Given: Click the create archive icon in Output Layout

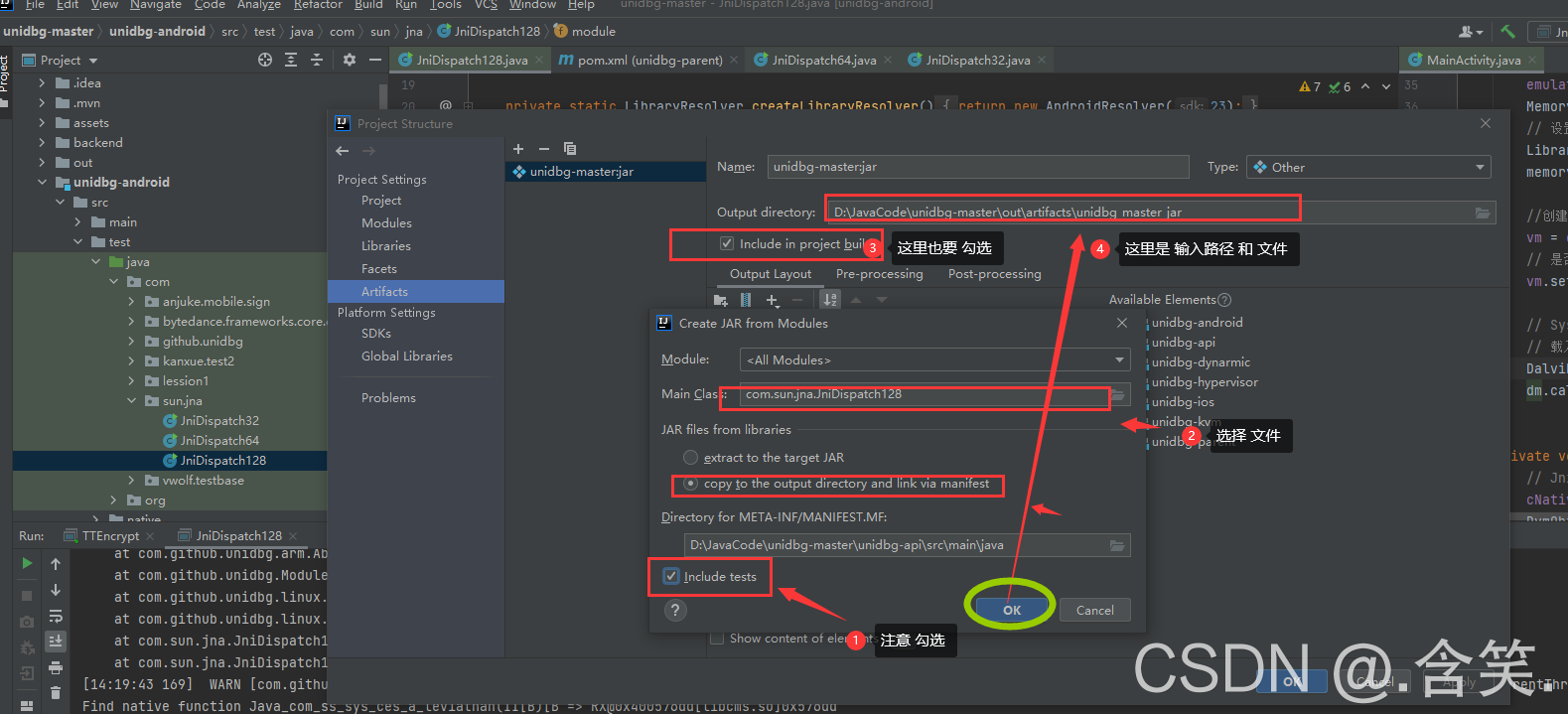Looking at the screenshot, I should (x=746, y=300).
